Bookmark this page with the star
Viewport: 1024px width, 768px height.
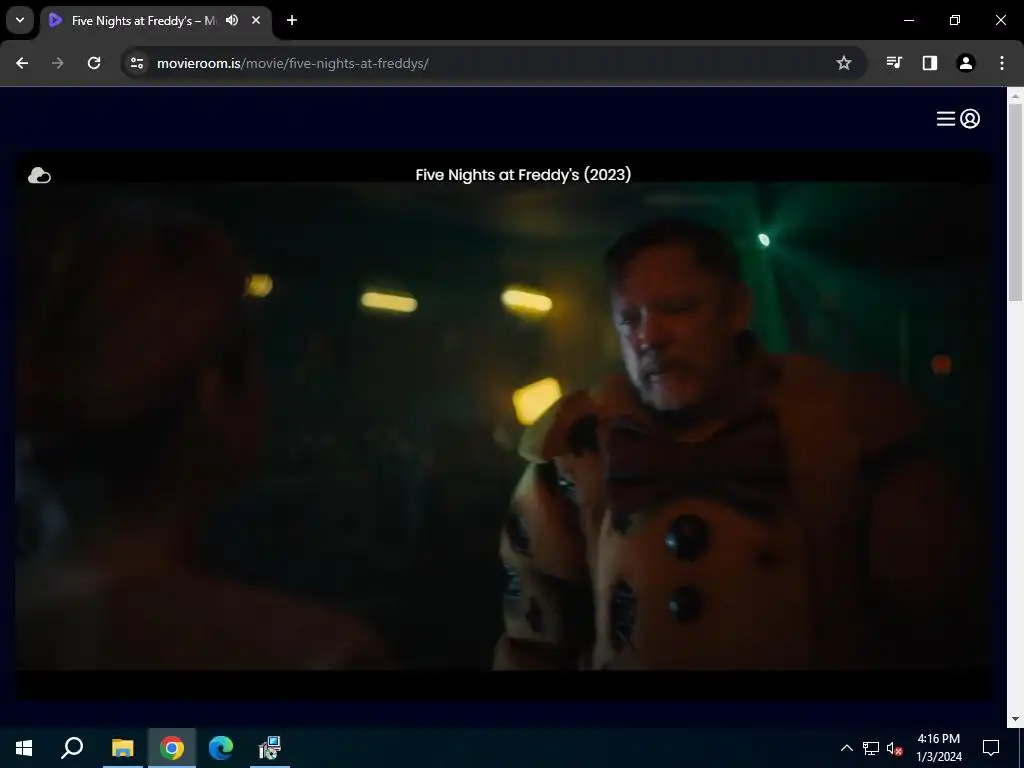click(x=844, y=63)
